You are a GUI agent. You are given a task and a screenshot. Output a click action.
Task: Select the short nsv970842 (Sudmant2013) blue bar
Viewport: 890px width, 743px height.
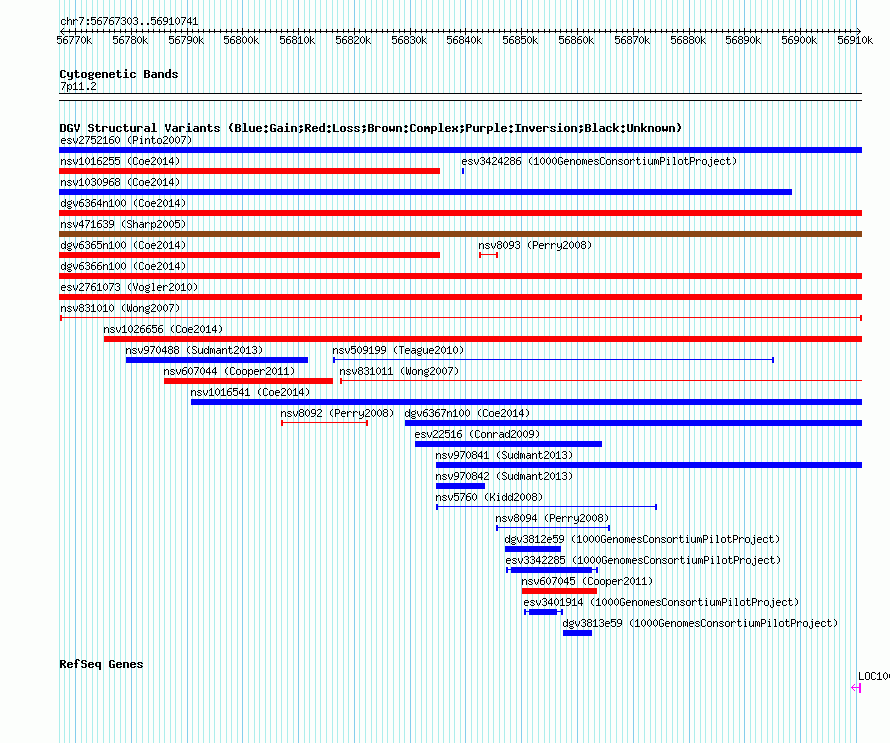[460, 486]
